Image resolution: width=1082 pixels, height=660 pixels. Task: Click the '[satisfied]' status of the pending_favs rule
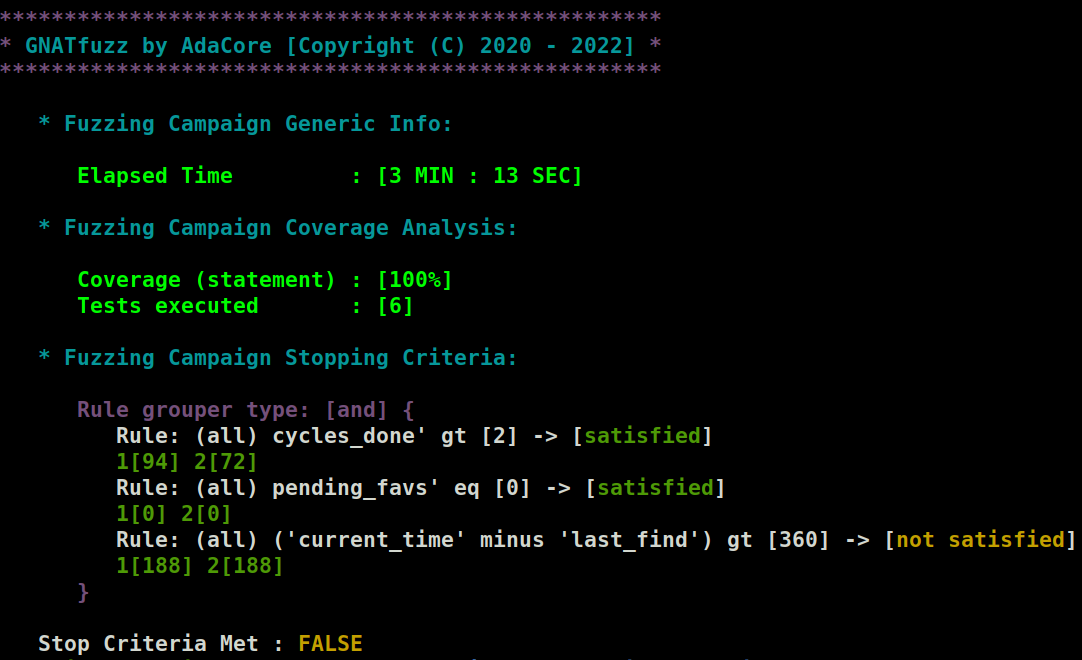point(656,488)
